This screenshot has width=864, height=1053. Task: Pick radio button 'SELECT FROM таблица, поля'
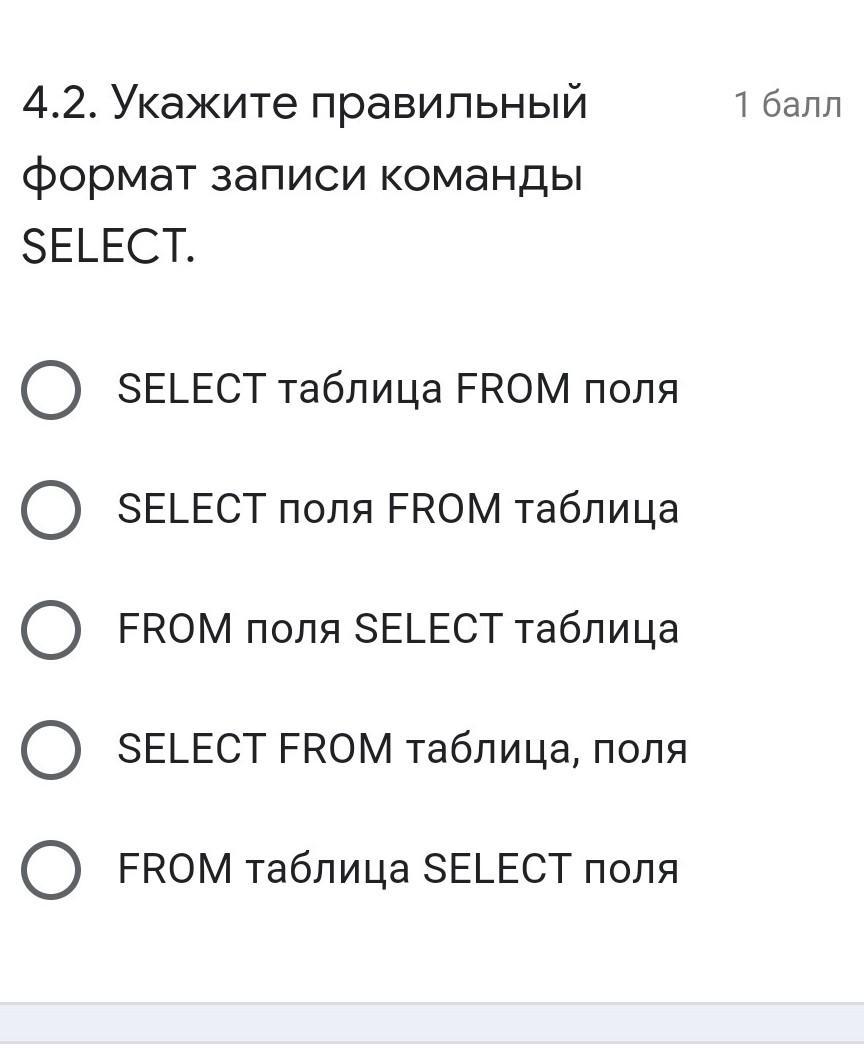(x=50, y=749)
